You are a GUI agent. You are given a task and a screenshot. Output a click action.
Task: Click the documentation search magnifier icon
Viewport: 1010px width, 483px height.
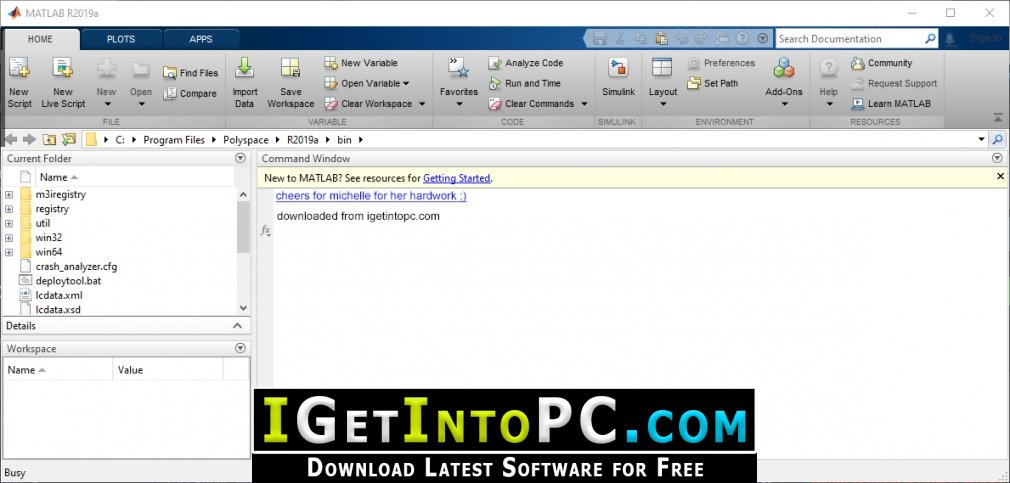click(x=929, y=39)
